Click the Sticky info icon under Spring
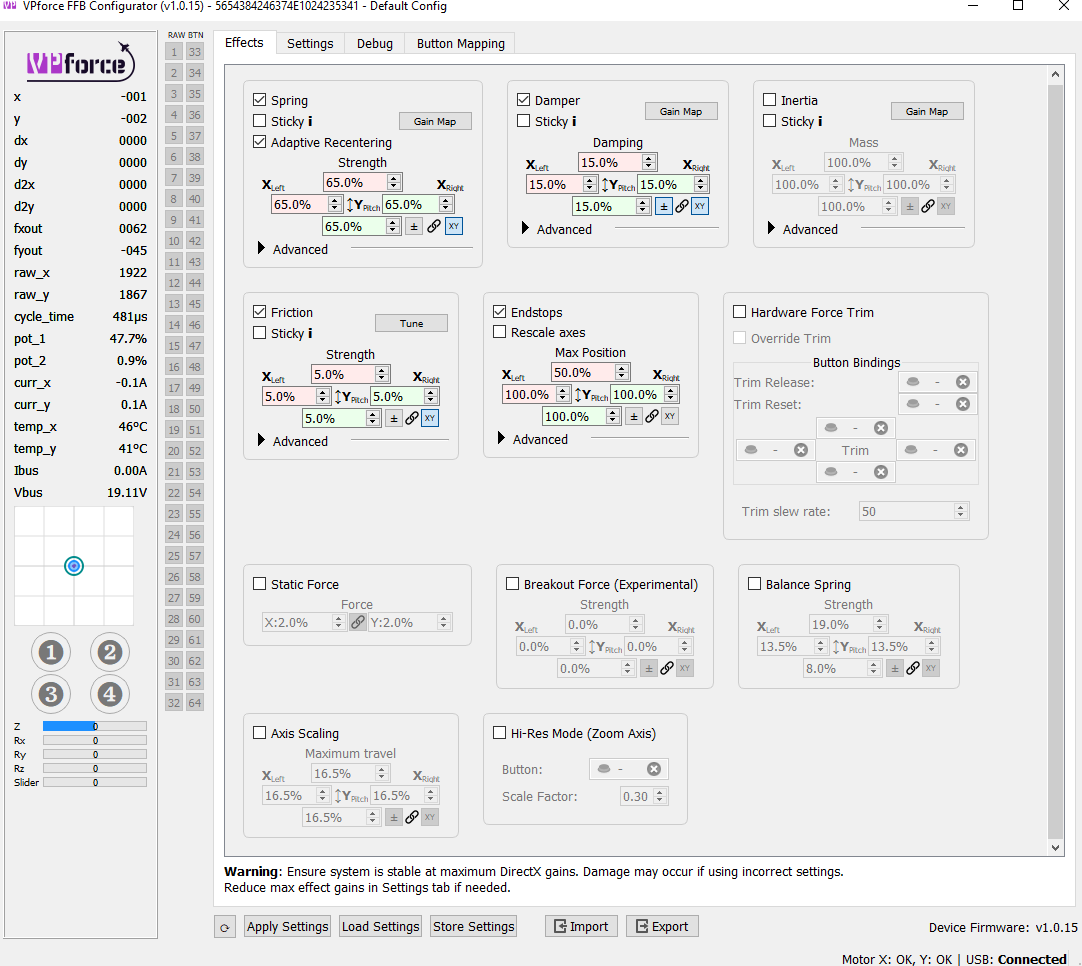Viewport: 1082px width, 966px height. click(x=310, y=121)
